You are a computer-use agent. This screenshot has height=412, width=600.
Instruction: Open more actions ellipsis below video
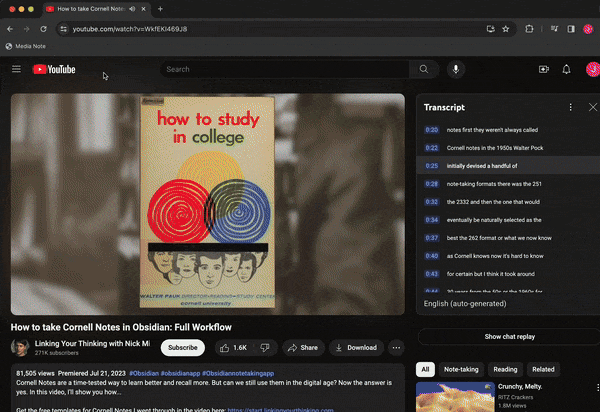[x=396, y=348]
